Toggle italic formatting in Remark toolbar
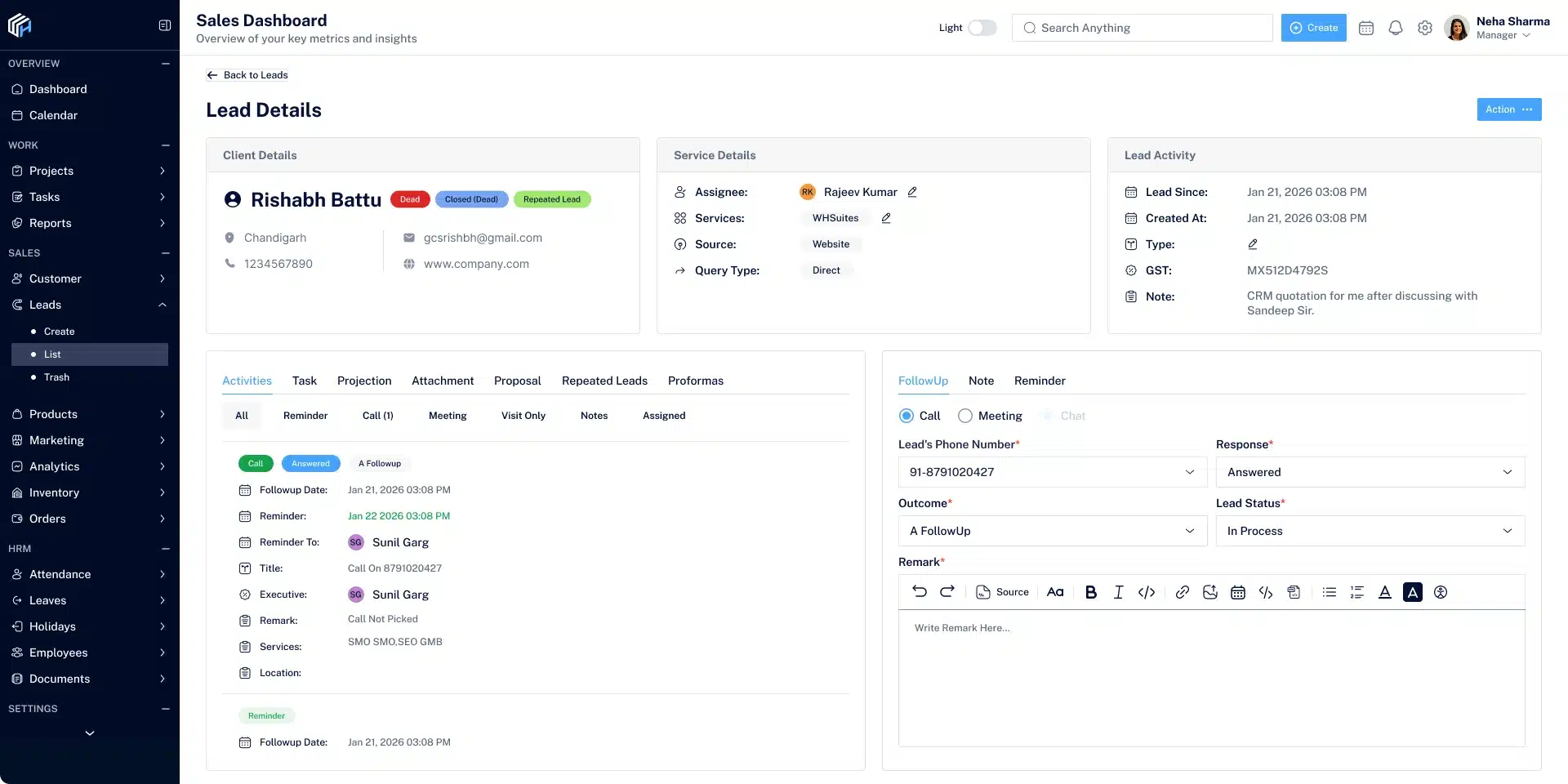The image size is (1568, 784). 1119,592
